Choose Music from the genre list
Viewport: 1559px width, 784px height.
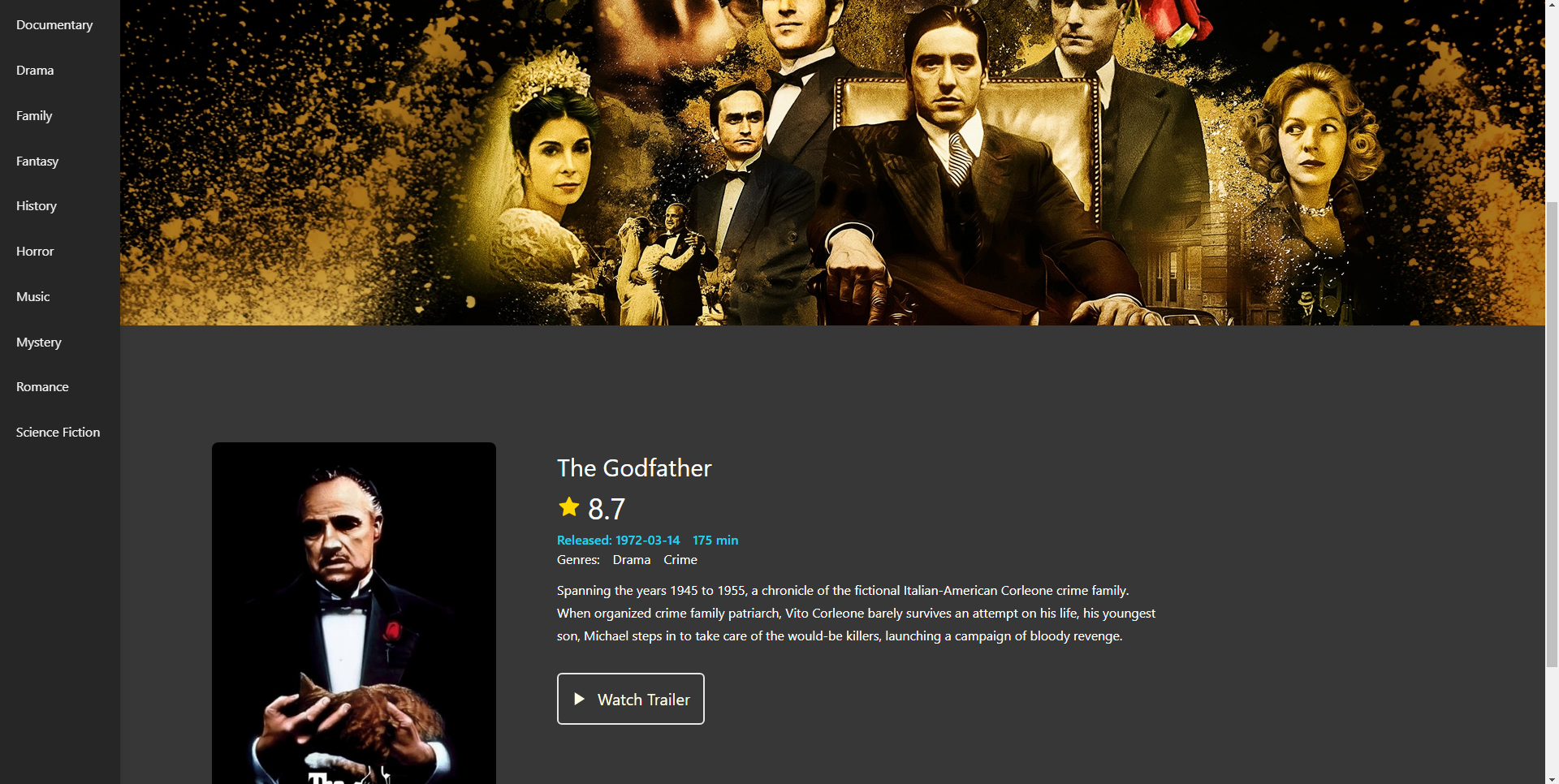point(33,297)
